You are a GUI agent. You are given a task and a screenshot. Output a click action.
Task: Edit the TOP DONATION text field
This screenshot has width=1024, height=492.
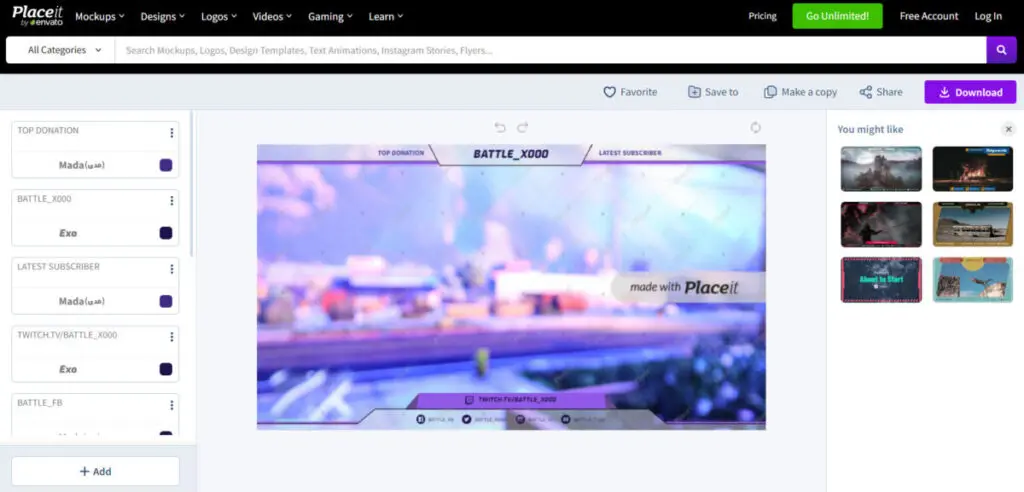[89, 131]
